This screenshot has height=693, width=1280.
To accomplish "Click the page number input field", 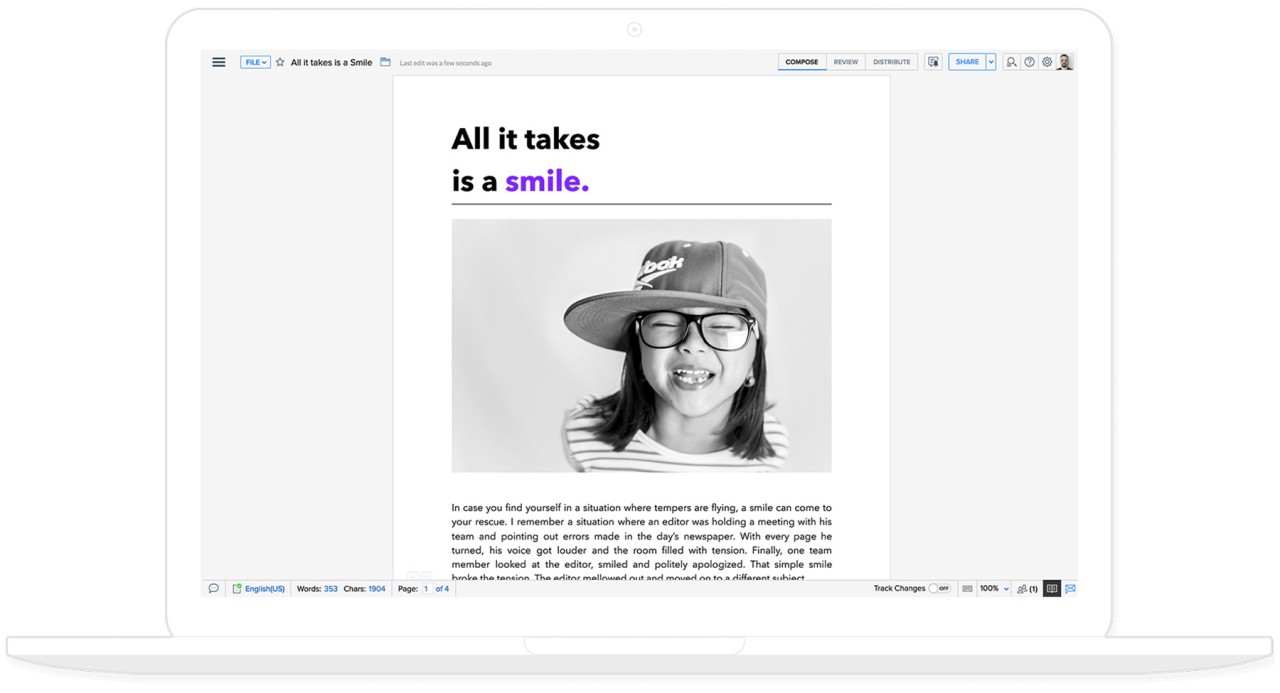I will click(x=426, y=589).
